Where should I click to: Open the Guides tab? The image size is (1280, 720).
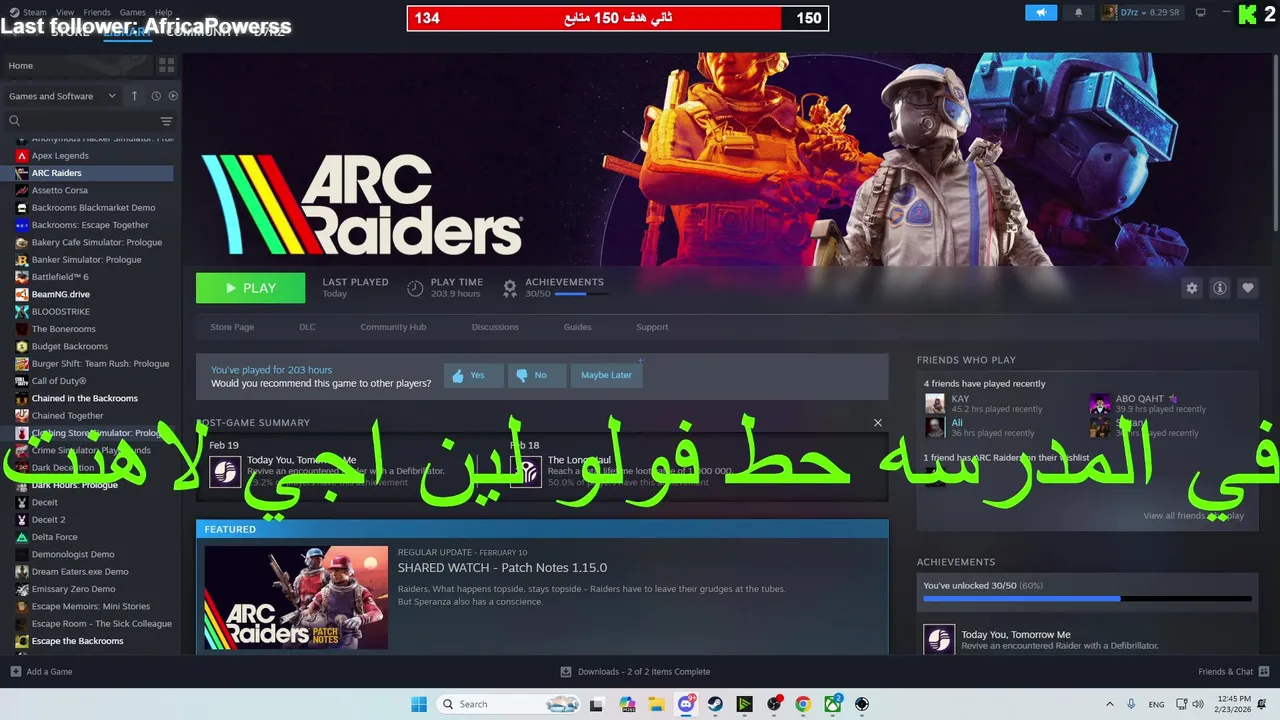pyautogui.click(x=577, y=327)
